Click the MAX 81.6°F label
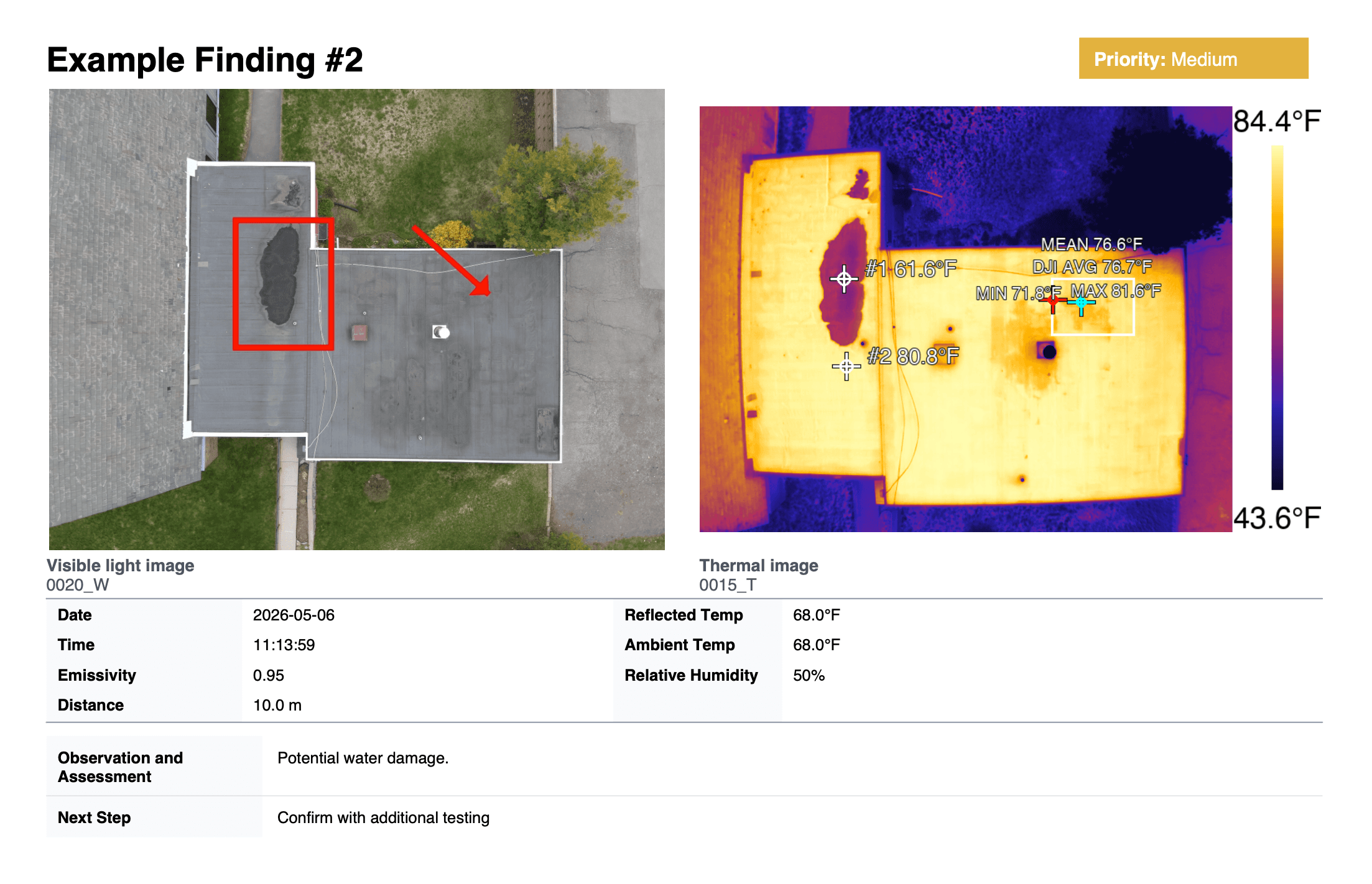The image size is (1372, 884). point(1116,291)
